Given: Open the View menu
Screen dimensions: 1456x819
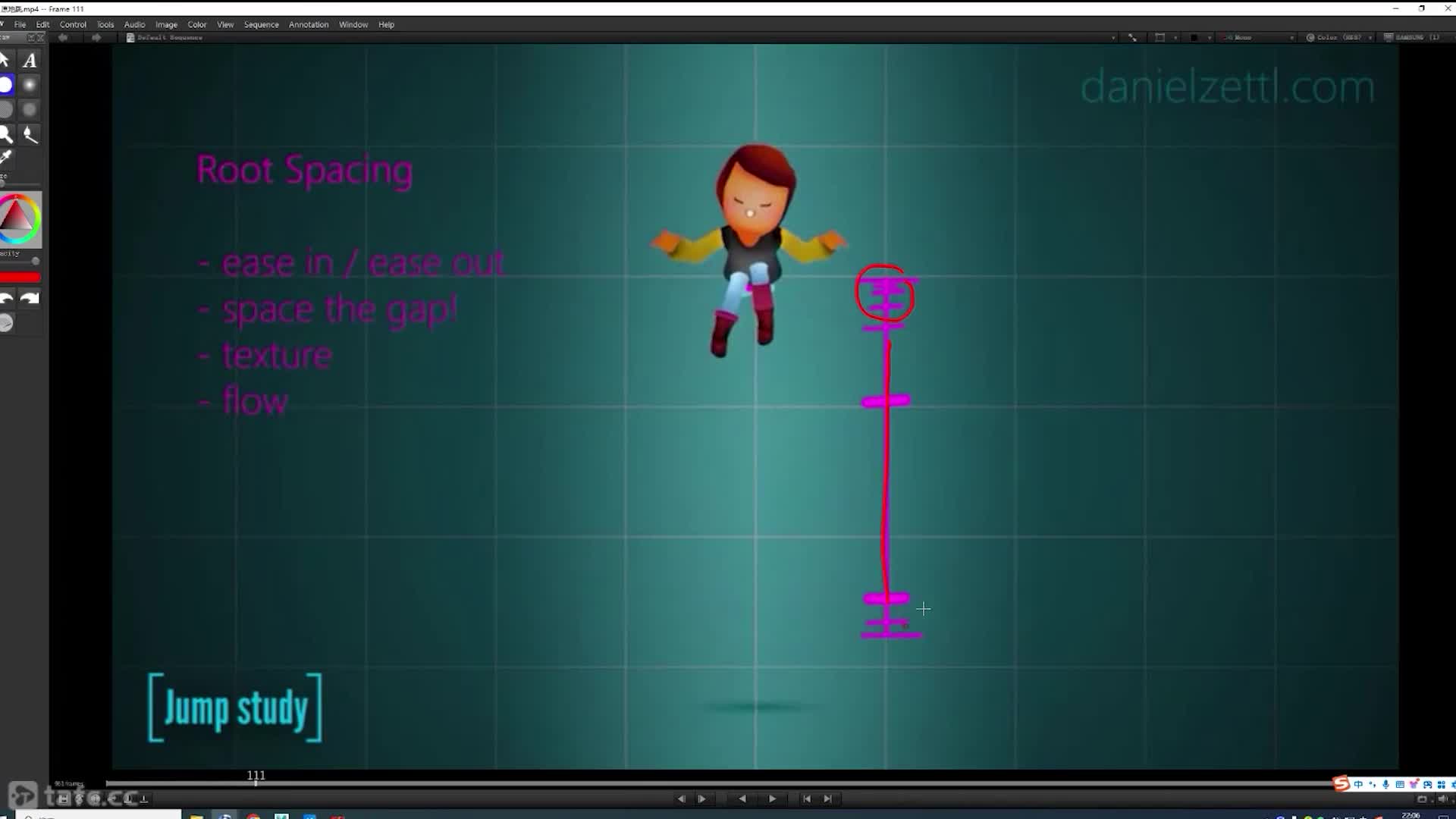Looking at the screenshot, I should (225, 24).
